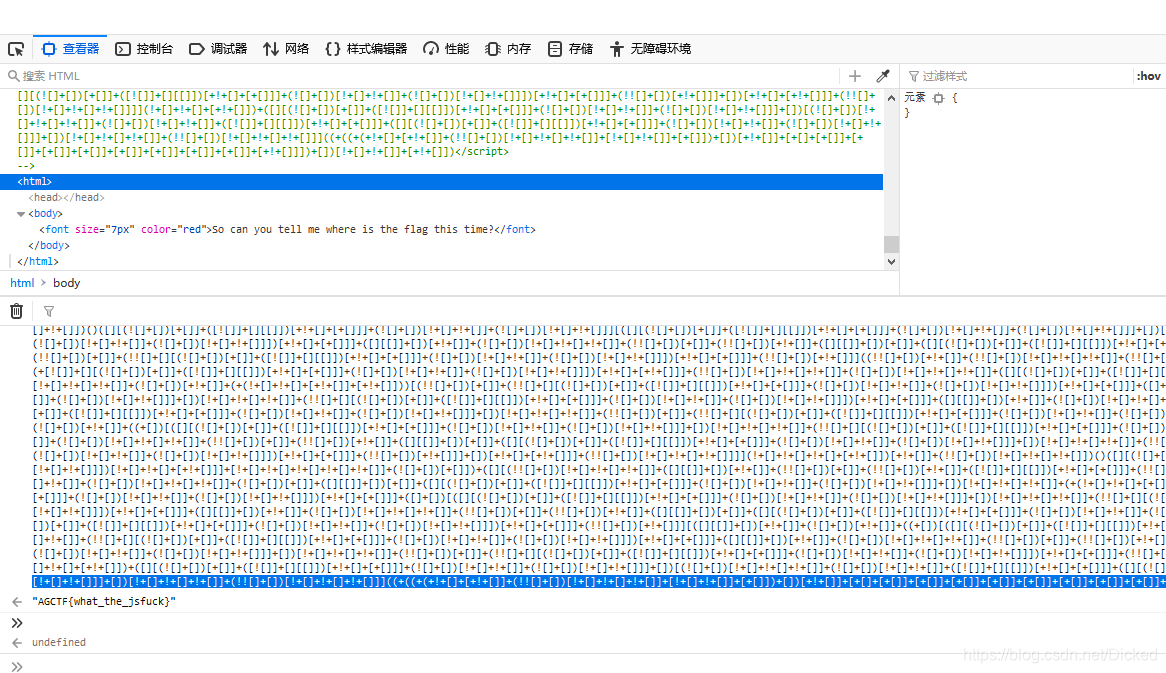The width and height of the screenshot is (1166, 673).
Task: Click the Storage database icon
Action: (555, 49)
